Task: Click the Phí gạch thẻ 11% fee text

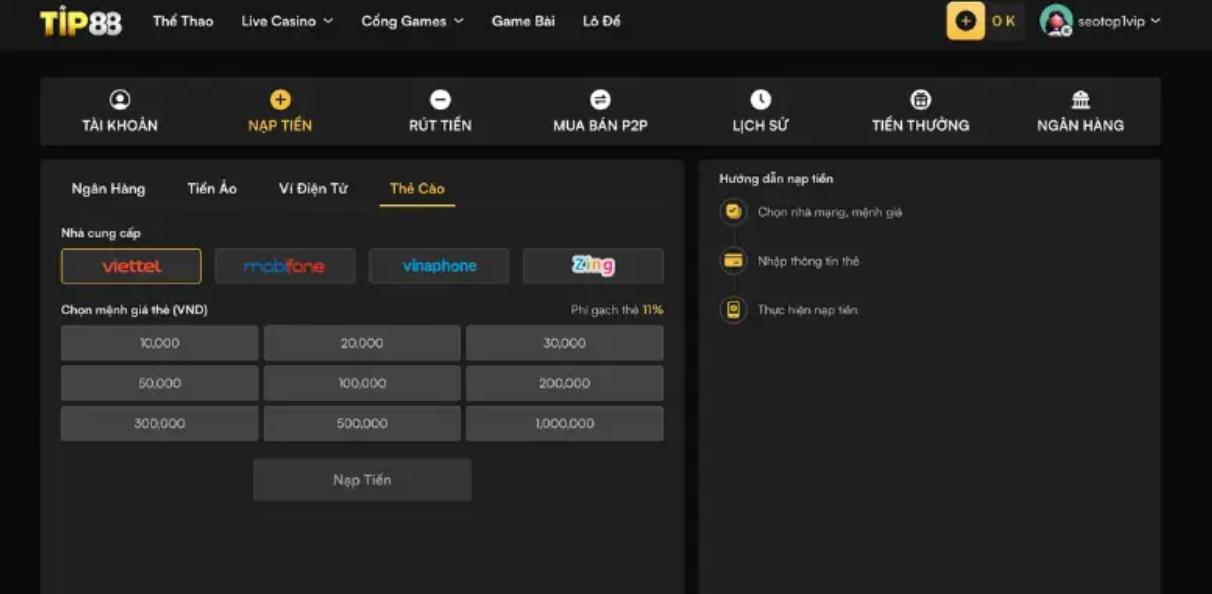Action: 617,310
